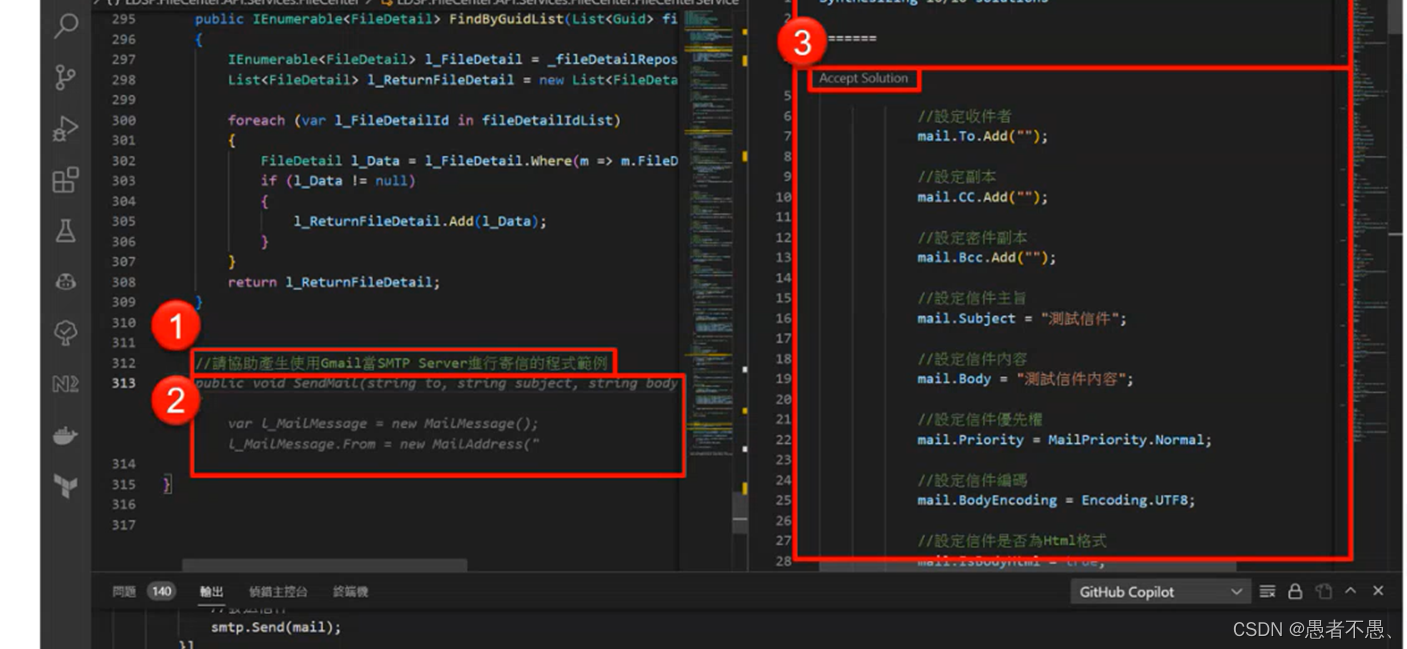1407x649 pixels.
Task: Click the mail.Body assignment line
Action: point(1025,379)
